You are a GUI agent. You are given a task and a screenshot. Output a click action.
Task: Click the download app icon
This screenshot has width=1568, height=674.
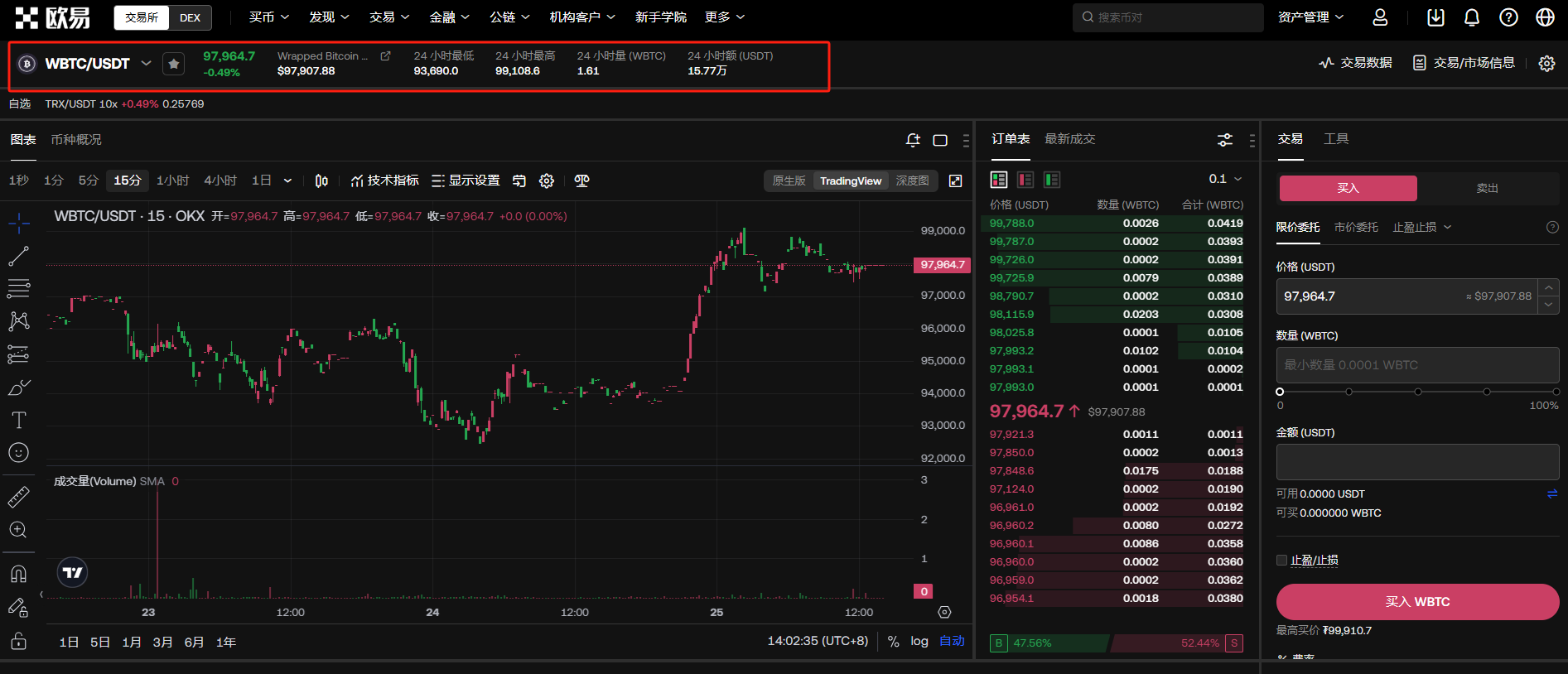pyautogui.click(x=1435, y=17)
